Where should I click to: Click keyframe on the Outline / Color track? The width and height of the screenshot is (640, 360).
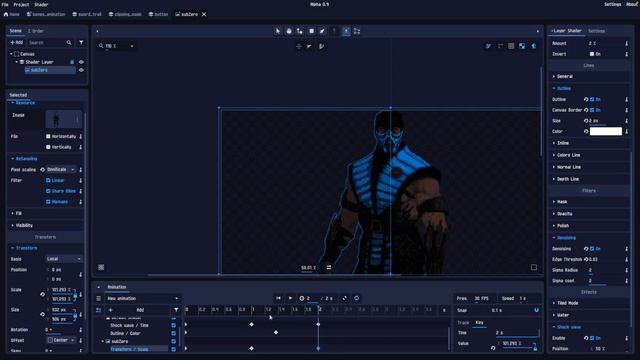pos(276,333)
